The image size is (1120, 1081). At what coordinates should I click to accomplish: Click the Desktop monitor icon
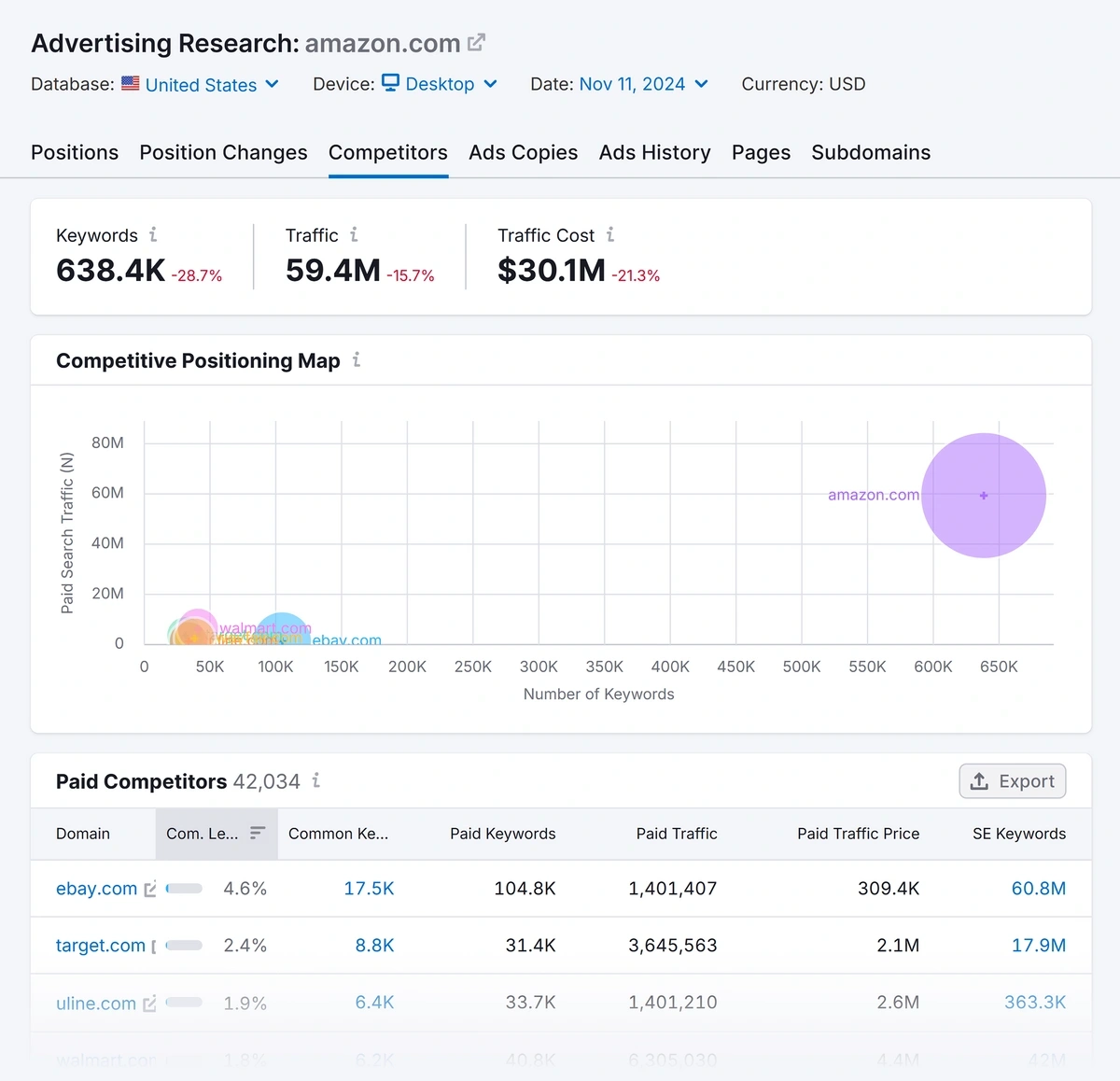[x=391, y=82]
